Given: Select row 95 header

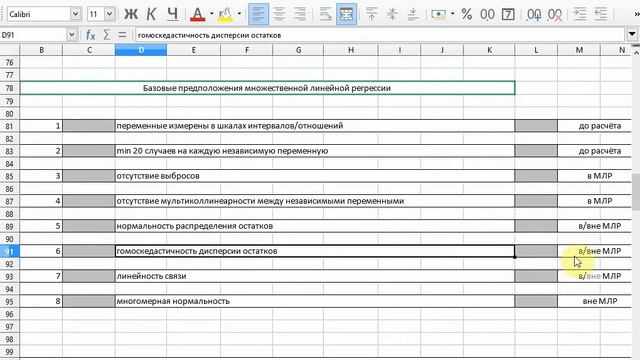Looking at the screenshot, I should 9,301.
